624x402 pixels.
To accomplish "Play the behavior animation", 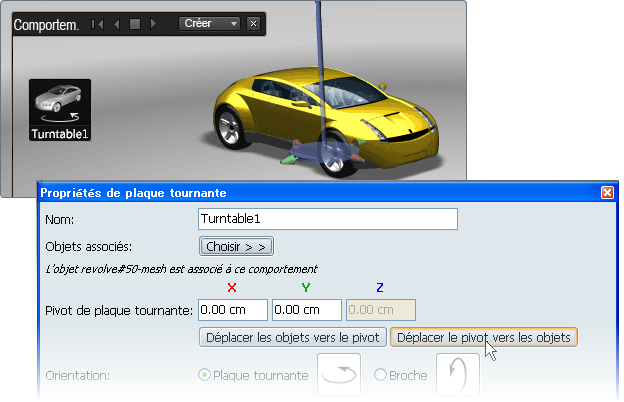I will pos(153,24).
